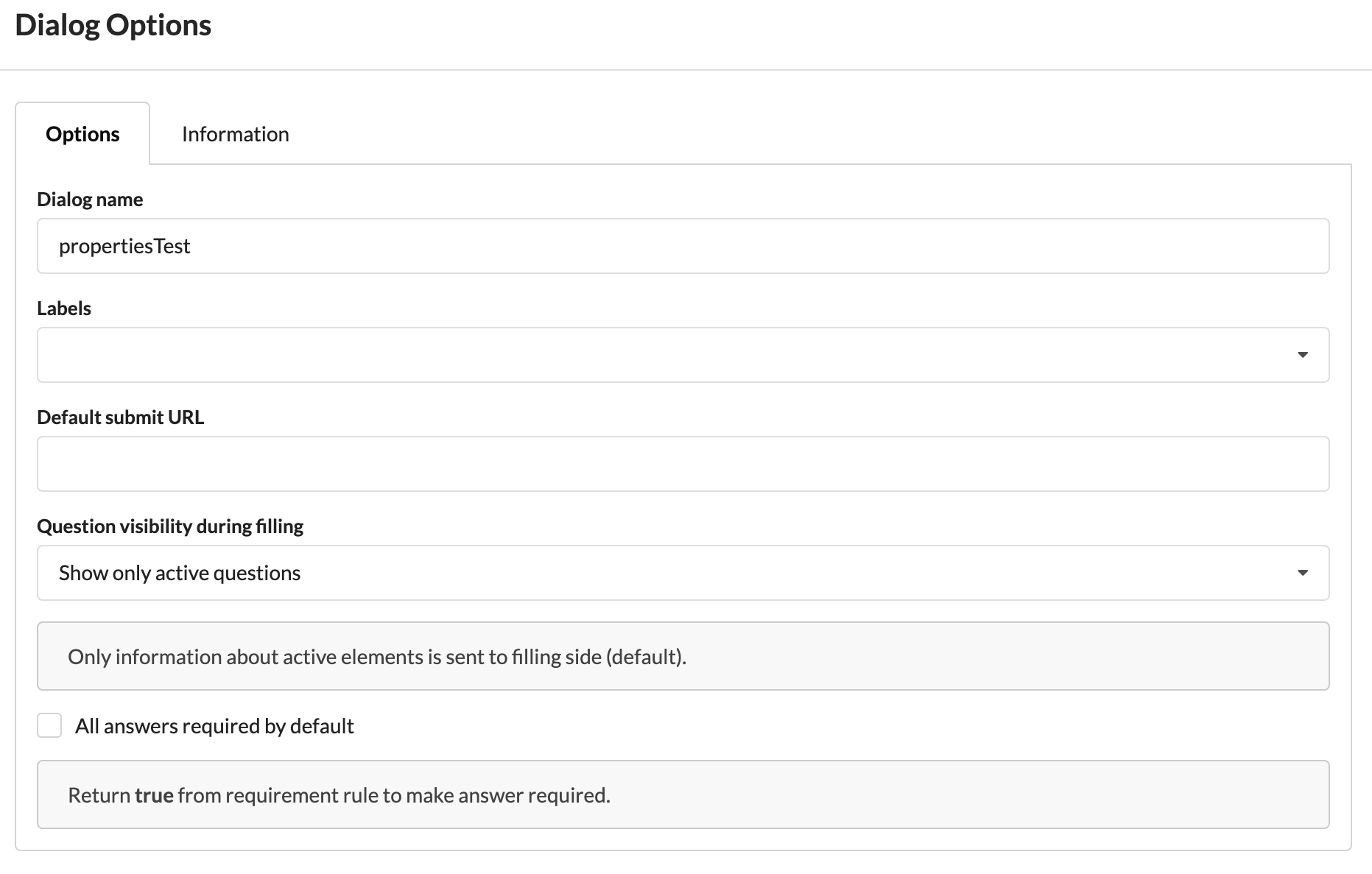This screenshot has width=1372, height=874.
Task: Select the Options tab
Action: [x=82, y=133]
